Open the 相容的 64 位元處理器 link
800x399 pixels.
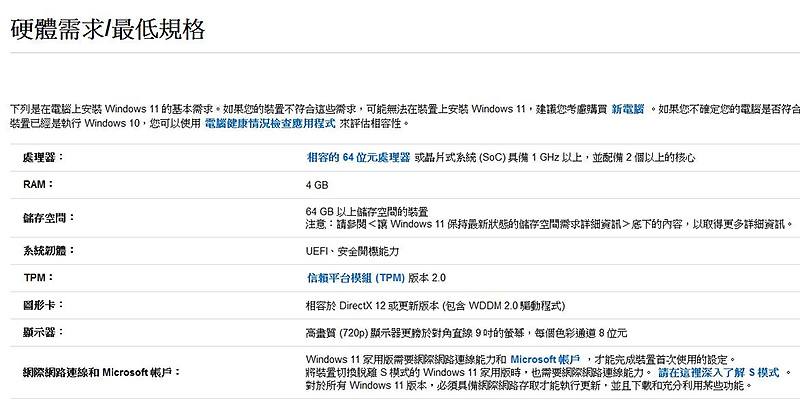(358, 157)
